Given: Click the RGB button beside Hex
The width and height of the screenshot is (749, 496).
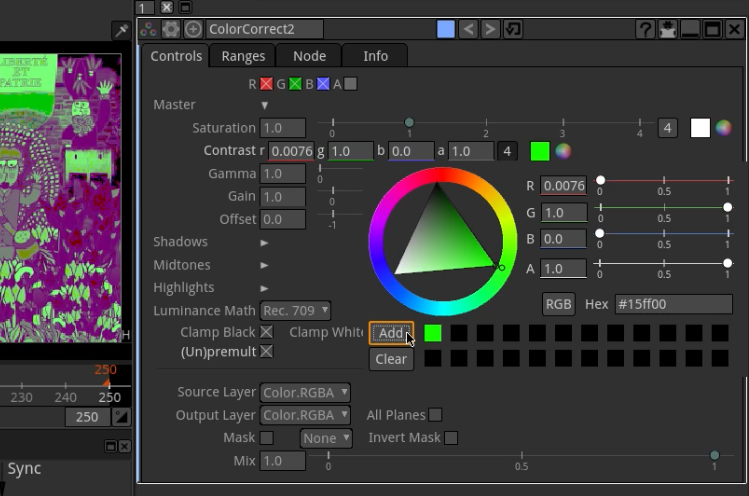Looking at the screenshot, I should point(558,304).
